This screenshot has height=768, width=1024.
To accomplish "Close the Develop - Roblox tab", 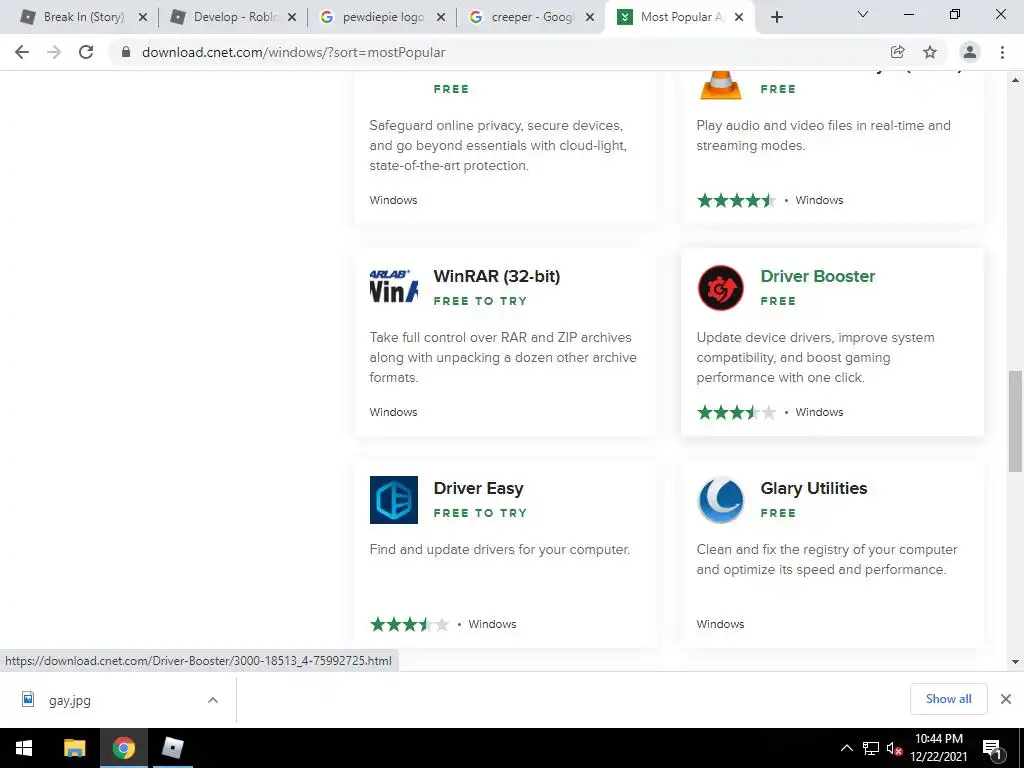I will (292, 18).
